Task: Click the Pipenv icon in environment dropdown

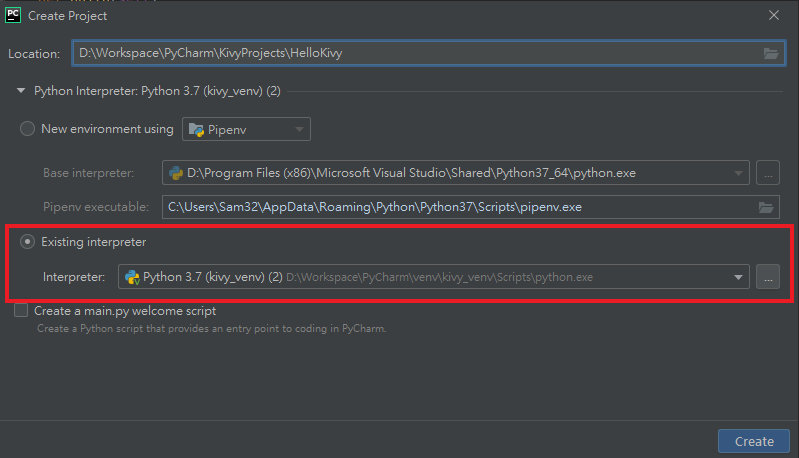Action: coord(196,130)
